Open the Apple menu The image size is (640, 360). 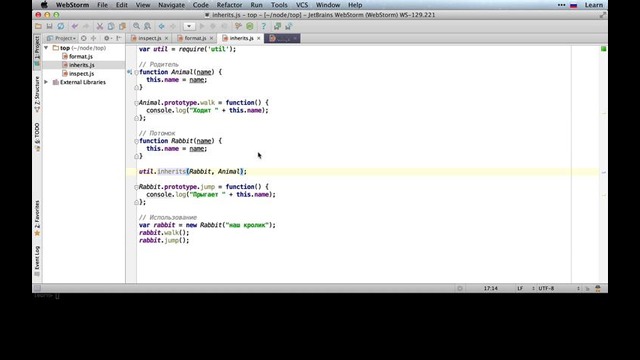[x=44, y=5]
